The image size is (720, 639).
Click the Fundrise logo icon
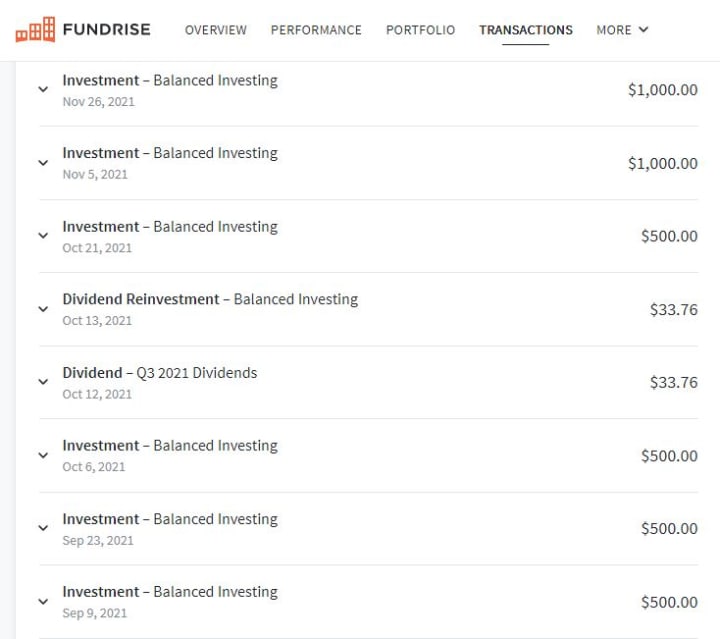[35, 30]
